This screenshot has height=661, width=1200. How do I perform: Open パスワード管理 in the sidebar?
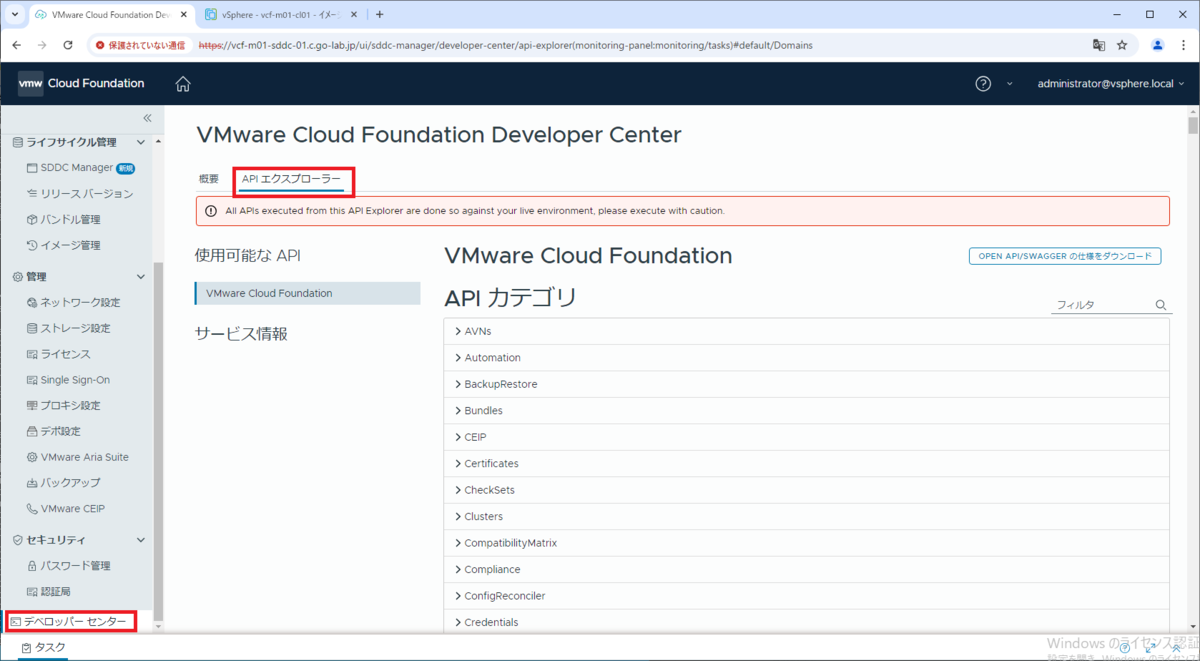[69, 566]
